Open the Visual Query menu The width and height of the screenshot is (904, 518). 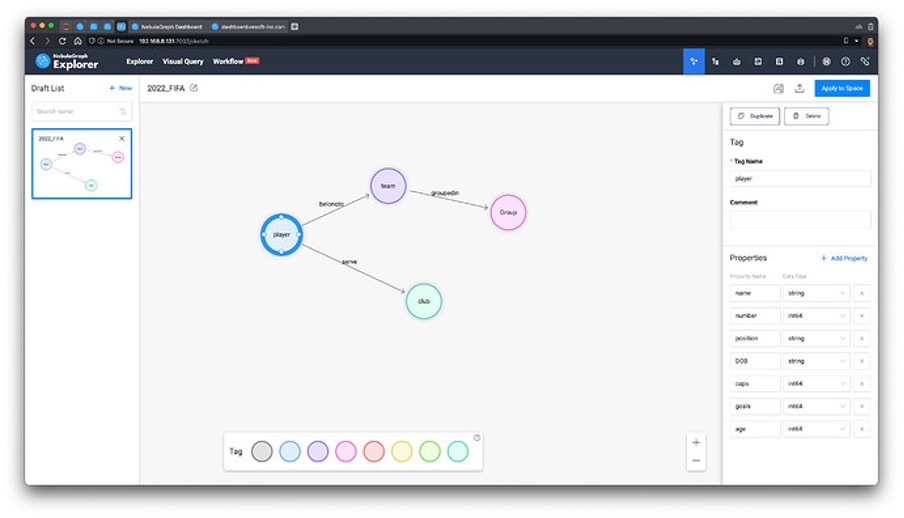pos(183,61)
